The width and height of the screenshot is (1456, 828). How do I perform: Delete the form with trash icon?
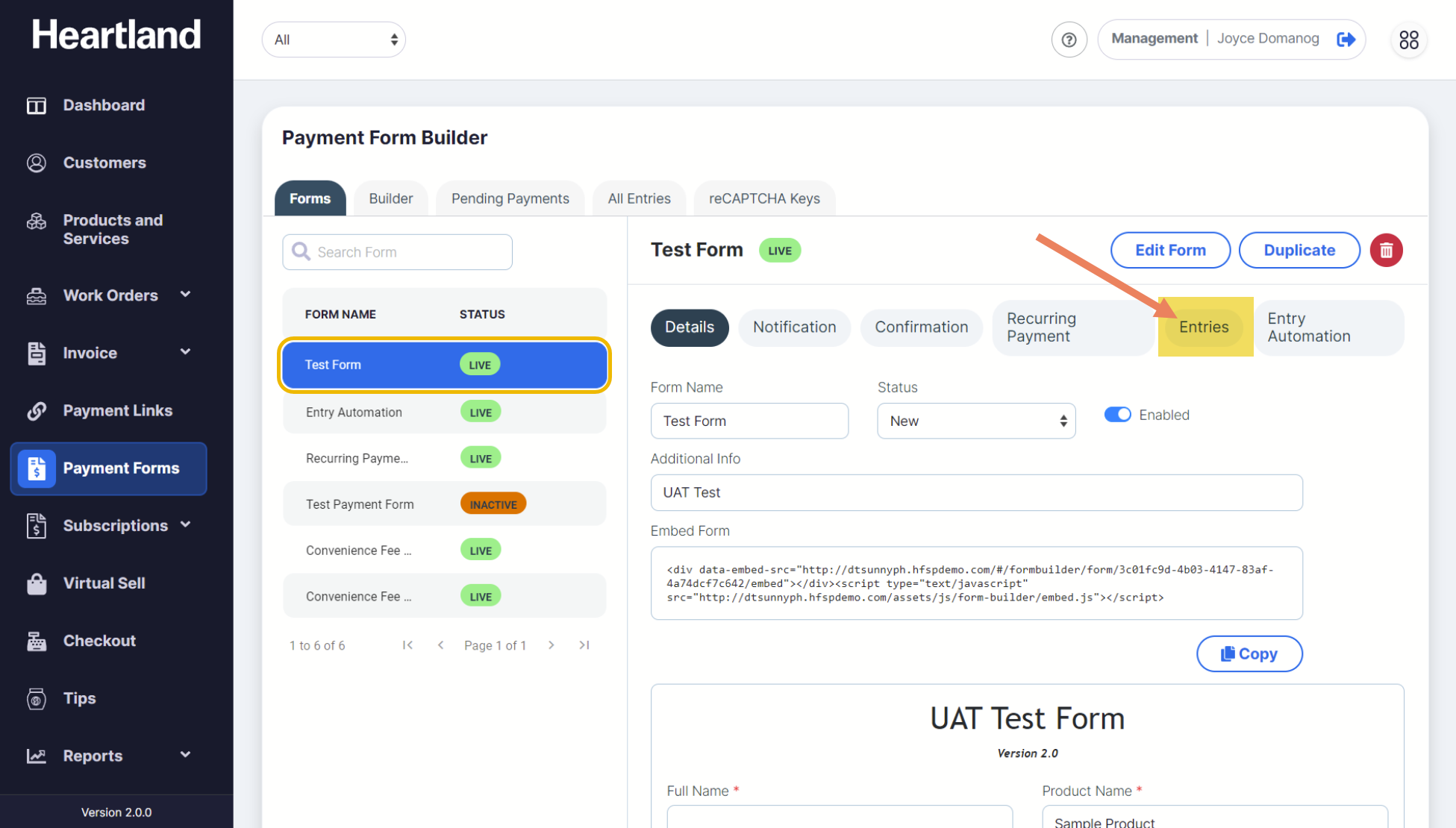pos(1386,251)
